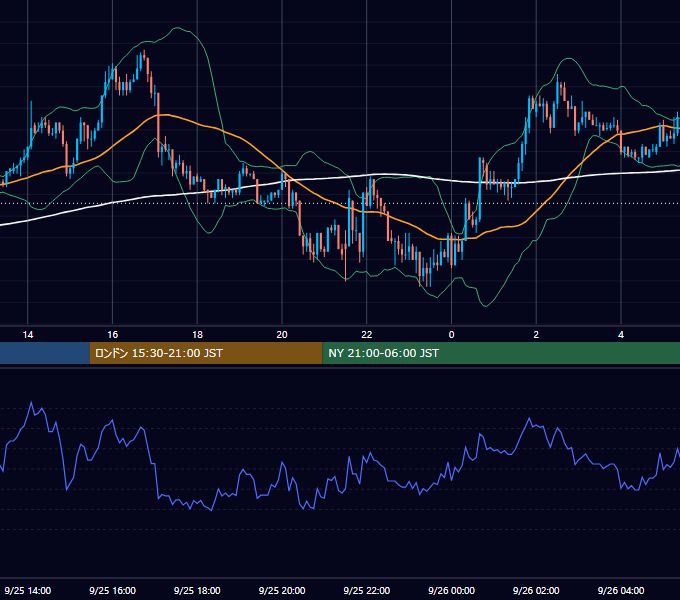Image resolution: width=680 pixels, height=600 pixels.
Task: Click the London session bar 15:30-21:00 JST
Action: (206, 353)
